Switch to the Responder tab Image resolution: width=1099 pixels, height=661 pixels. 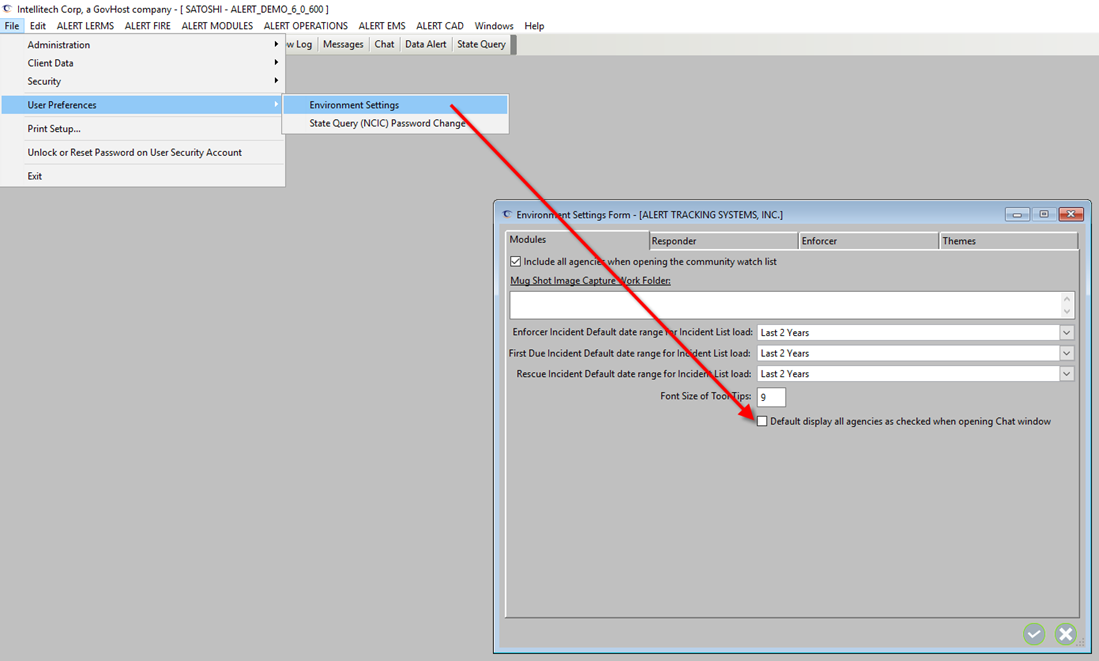(x=722, y=241)
